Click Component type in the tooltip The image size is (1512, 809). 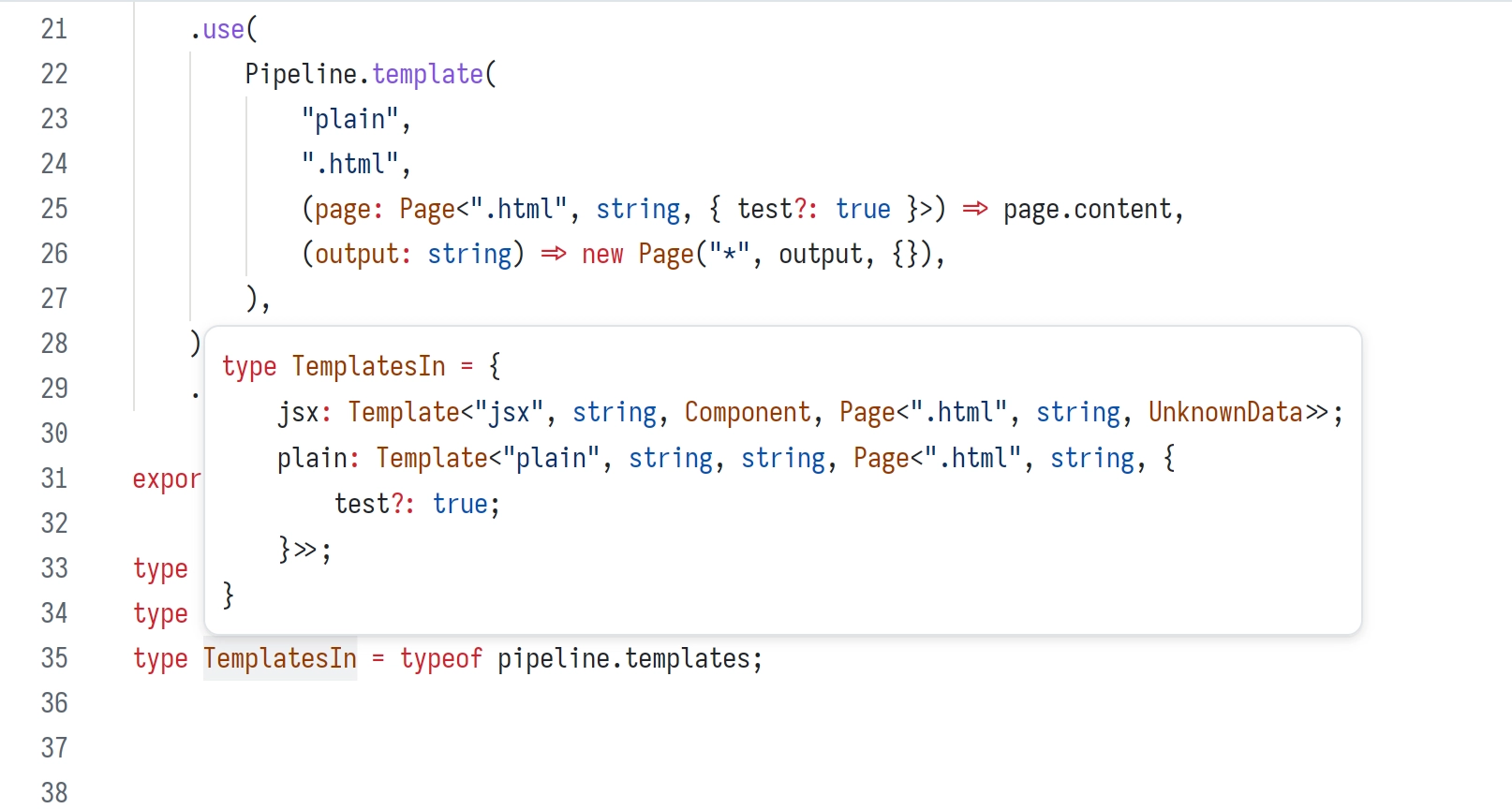(x=748, y=411)
